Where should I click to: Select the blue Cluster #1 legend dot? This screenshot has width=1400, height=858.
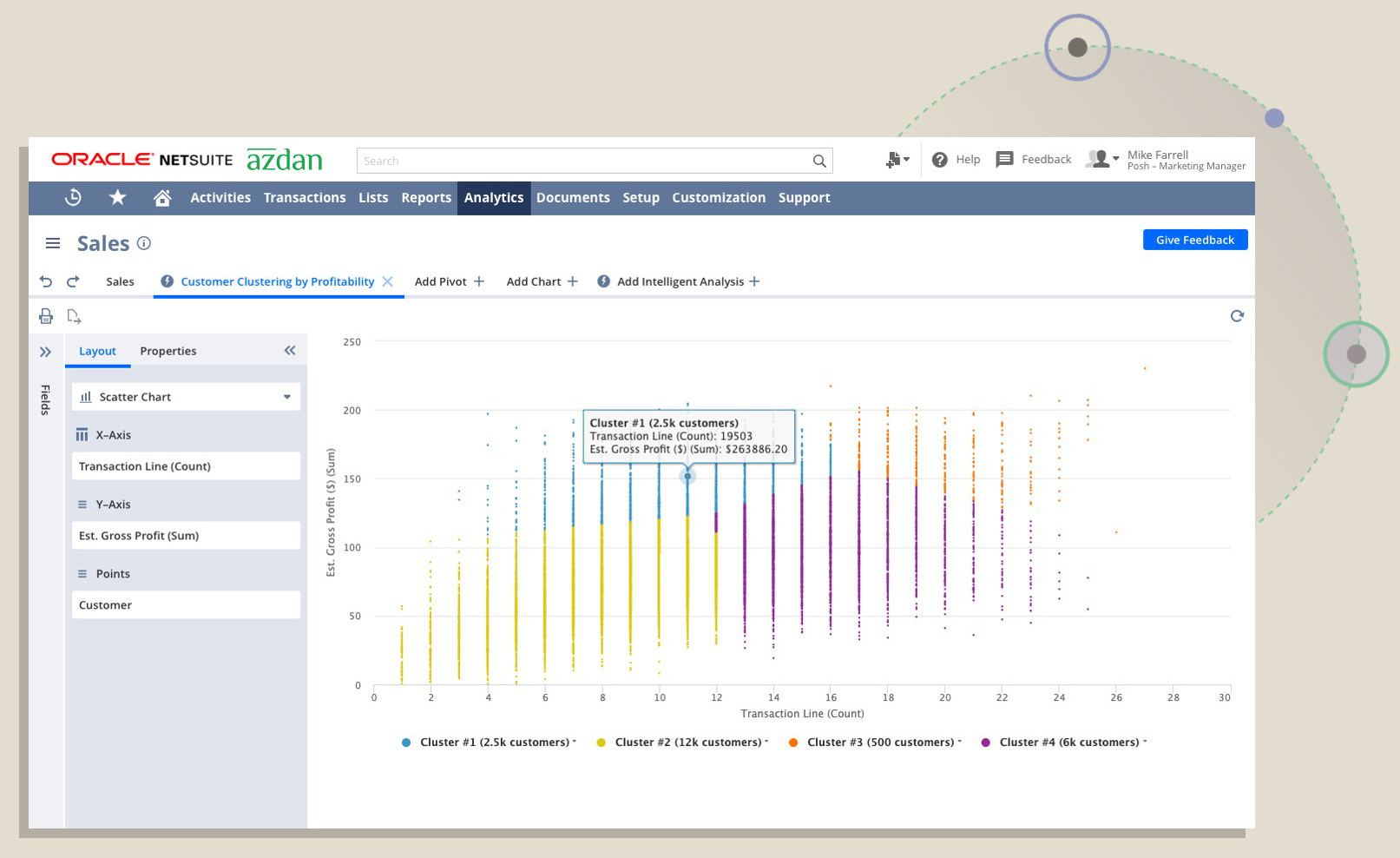pos(404,742)
